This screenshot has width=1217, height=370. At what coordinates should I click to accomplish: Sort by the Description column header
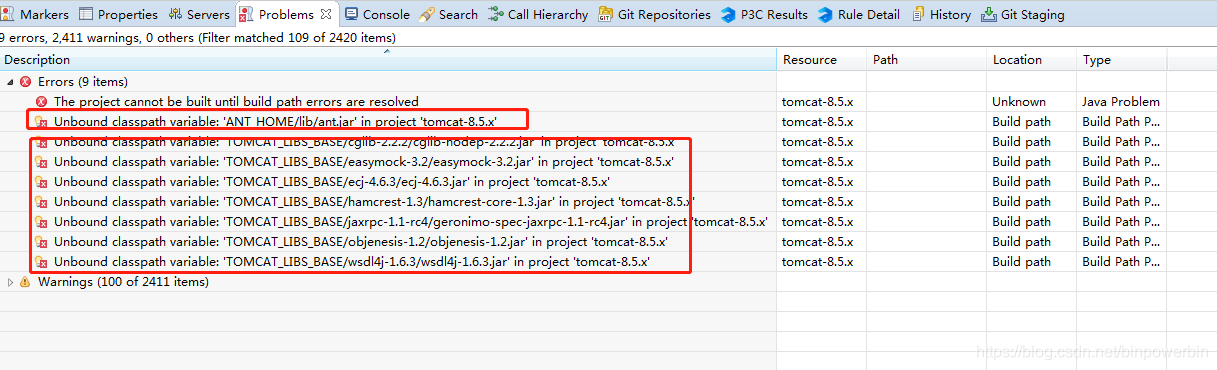pos(388,60)
